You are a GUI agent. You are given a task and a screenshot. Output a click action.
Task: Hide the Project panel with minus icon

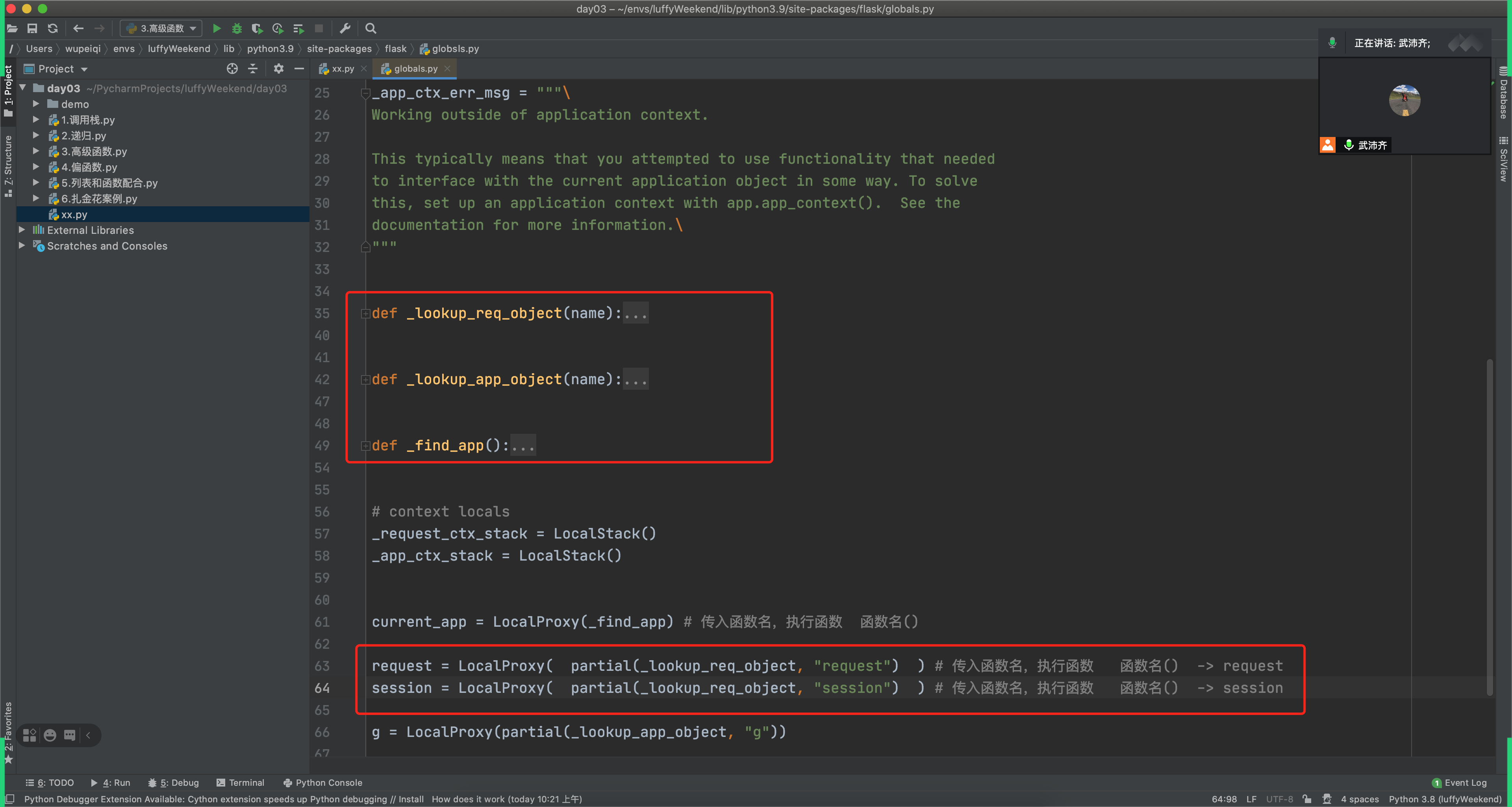pos(299,68)
